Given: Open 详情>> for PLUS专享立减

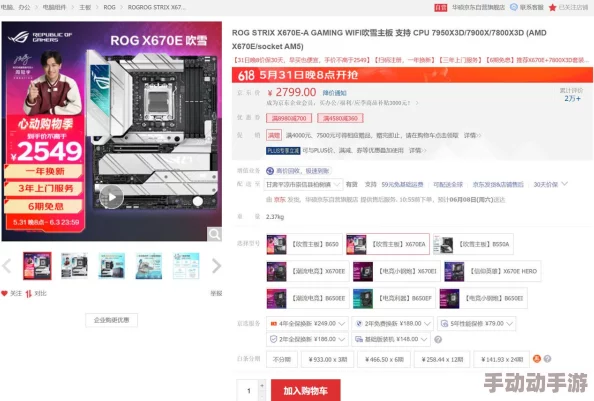Looking at the screenshot, I should pos(417,150).
